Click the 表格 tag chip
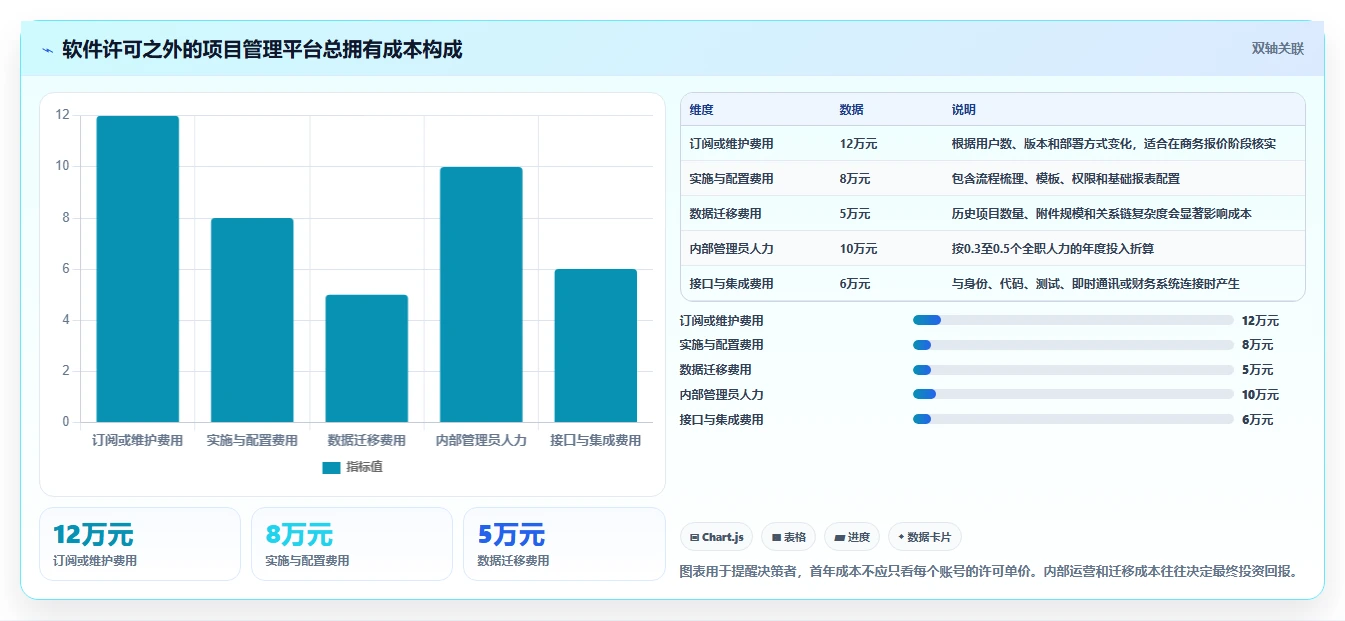1345x621 pixels. coord(789,537)
